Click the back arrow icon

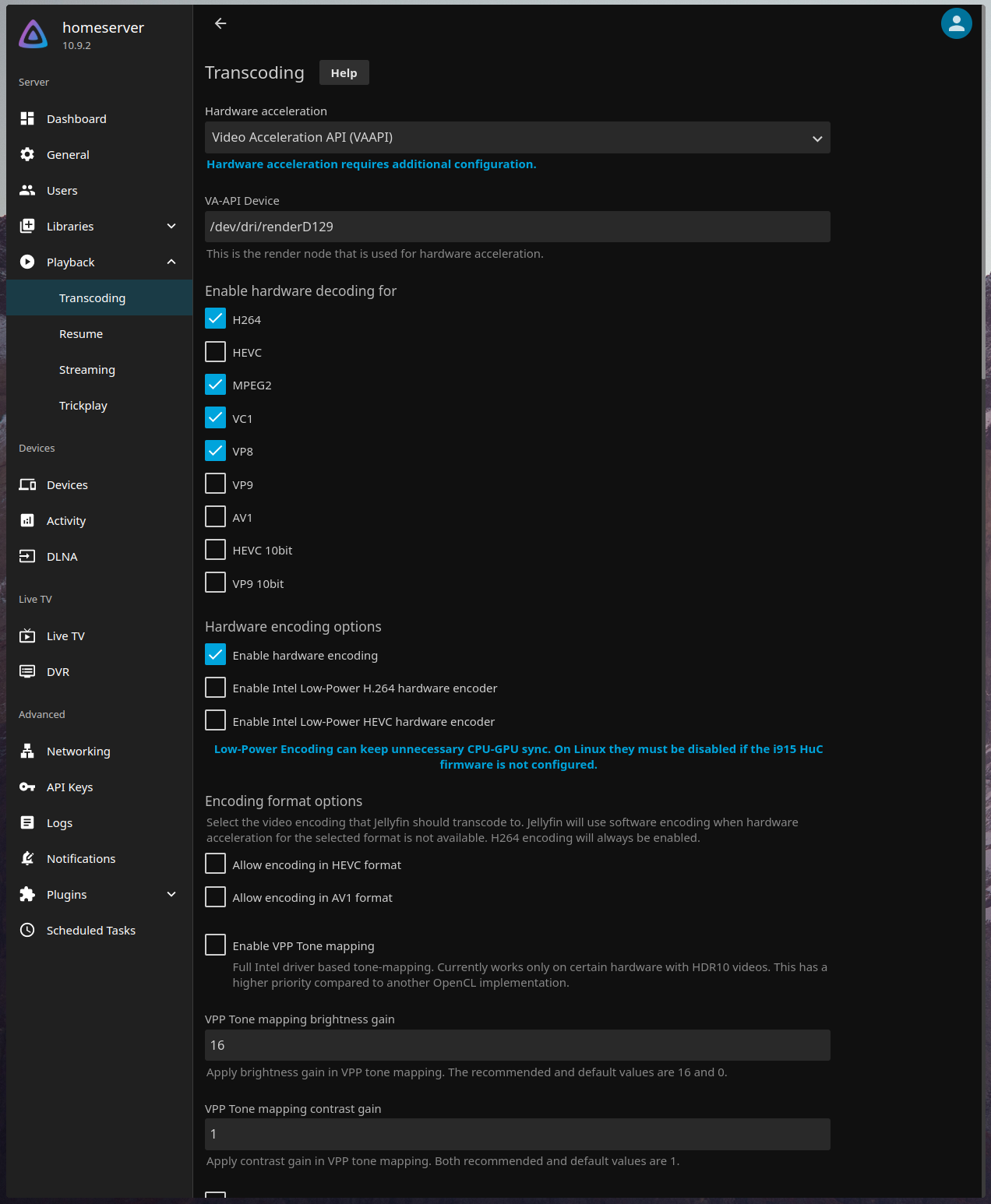(x=220, y=23)
